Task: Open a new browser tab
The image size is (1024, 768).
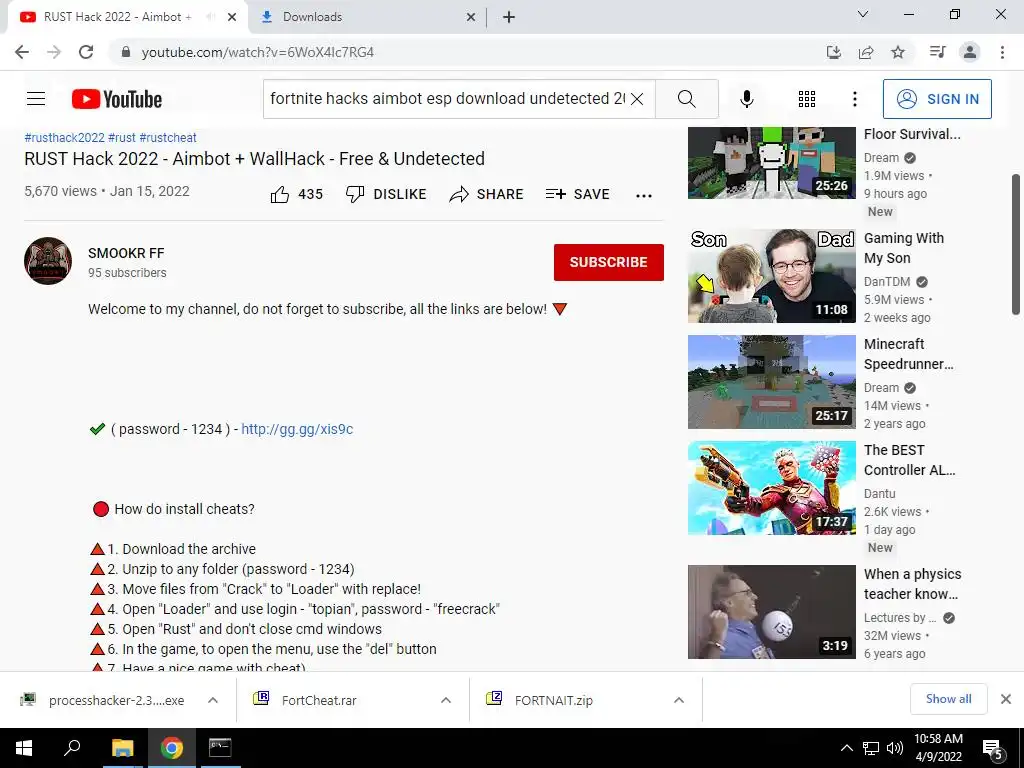Action: [509, 17]
